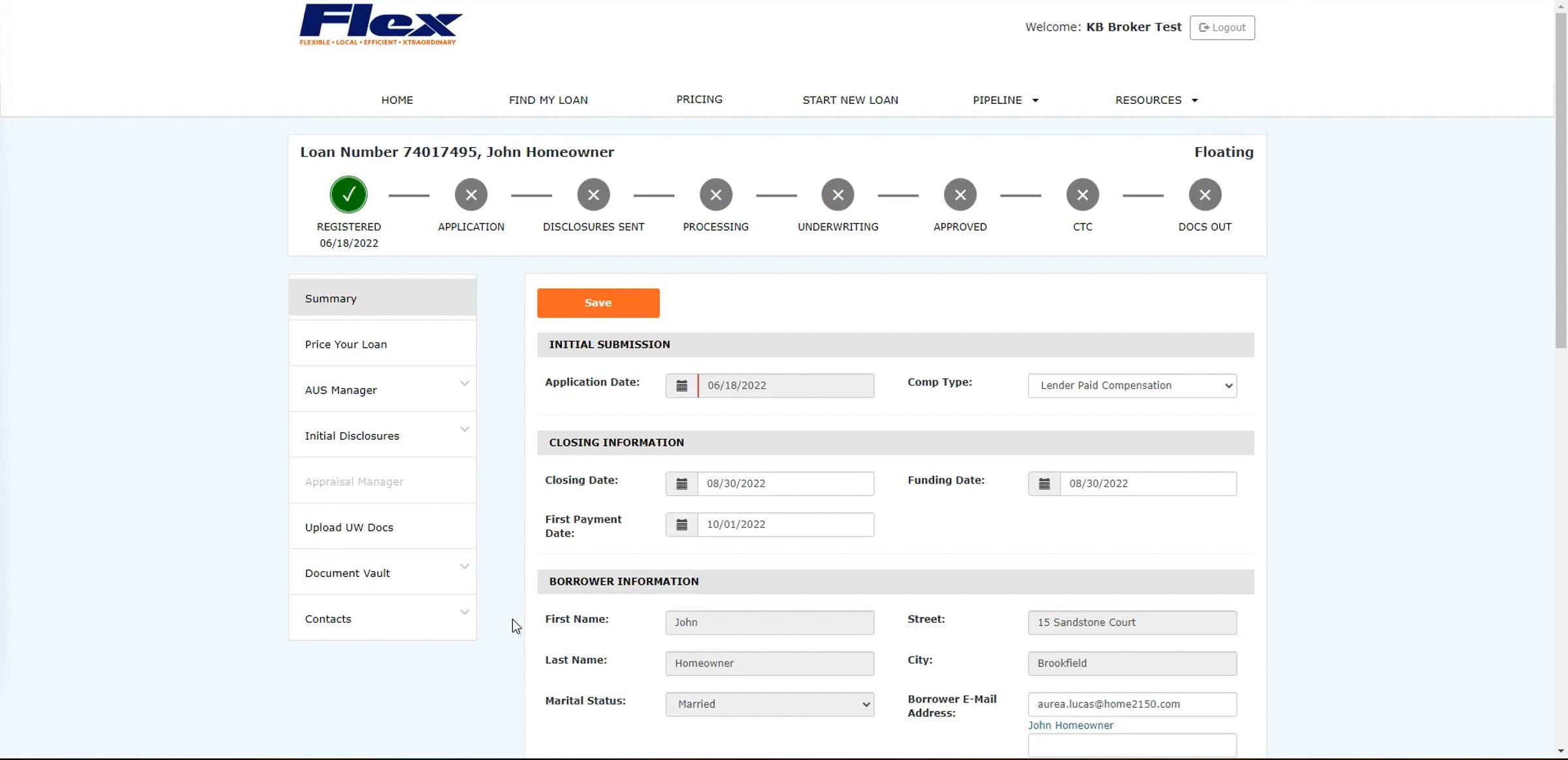Image resolution: width=1568 pixels, height=760 pixels.
Task: Expand the Document Vault sidebar item
Action: click(x=382, y=572)
